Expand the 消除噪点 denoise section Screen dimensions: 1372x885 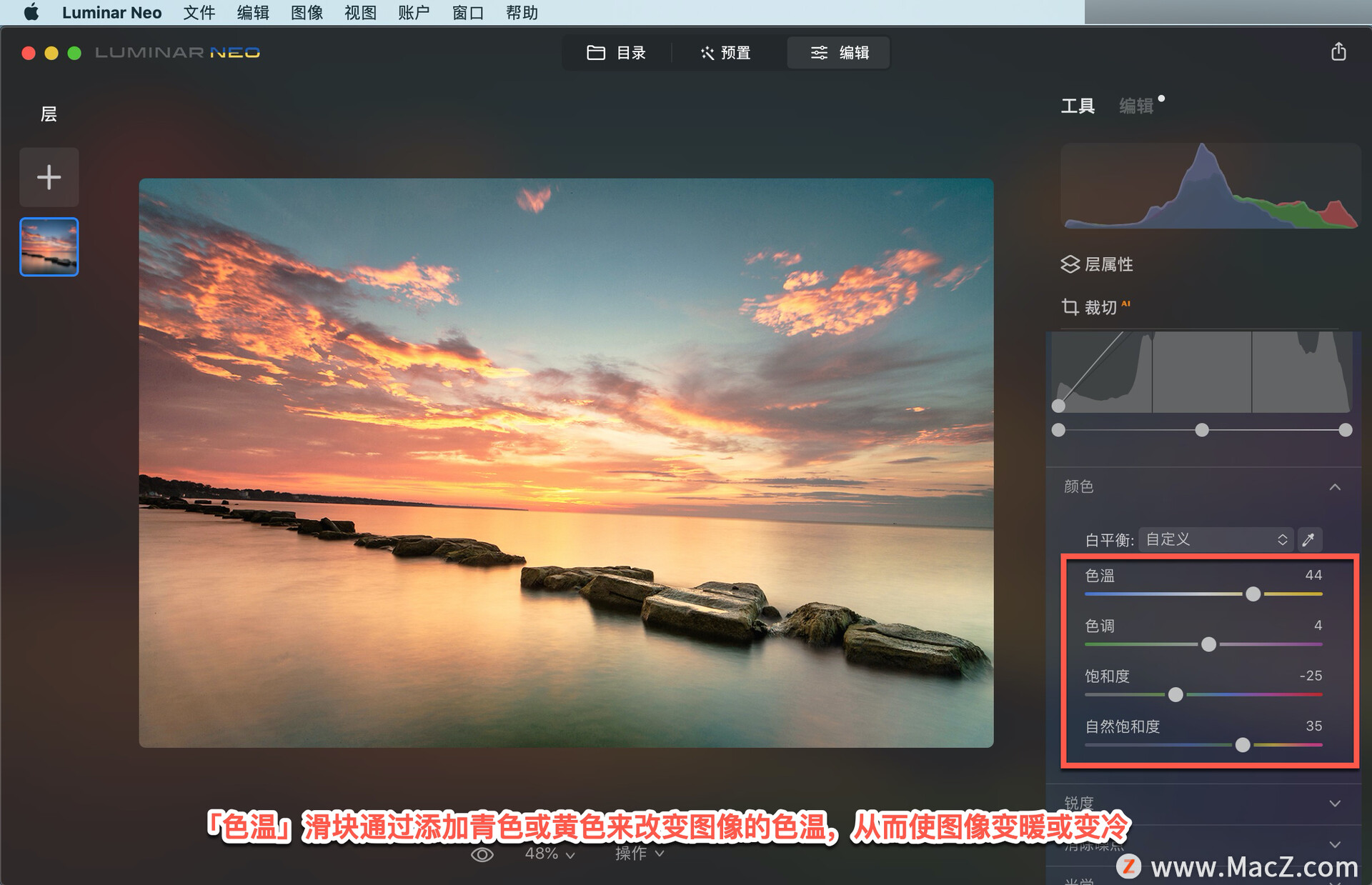click(1334, 844)
